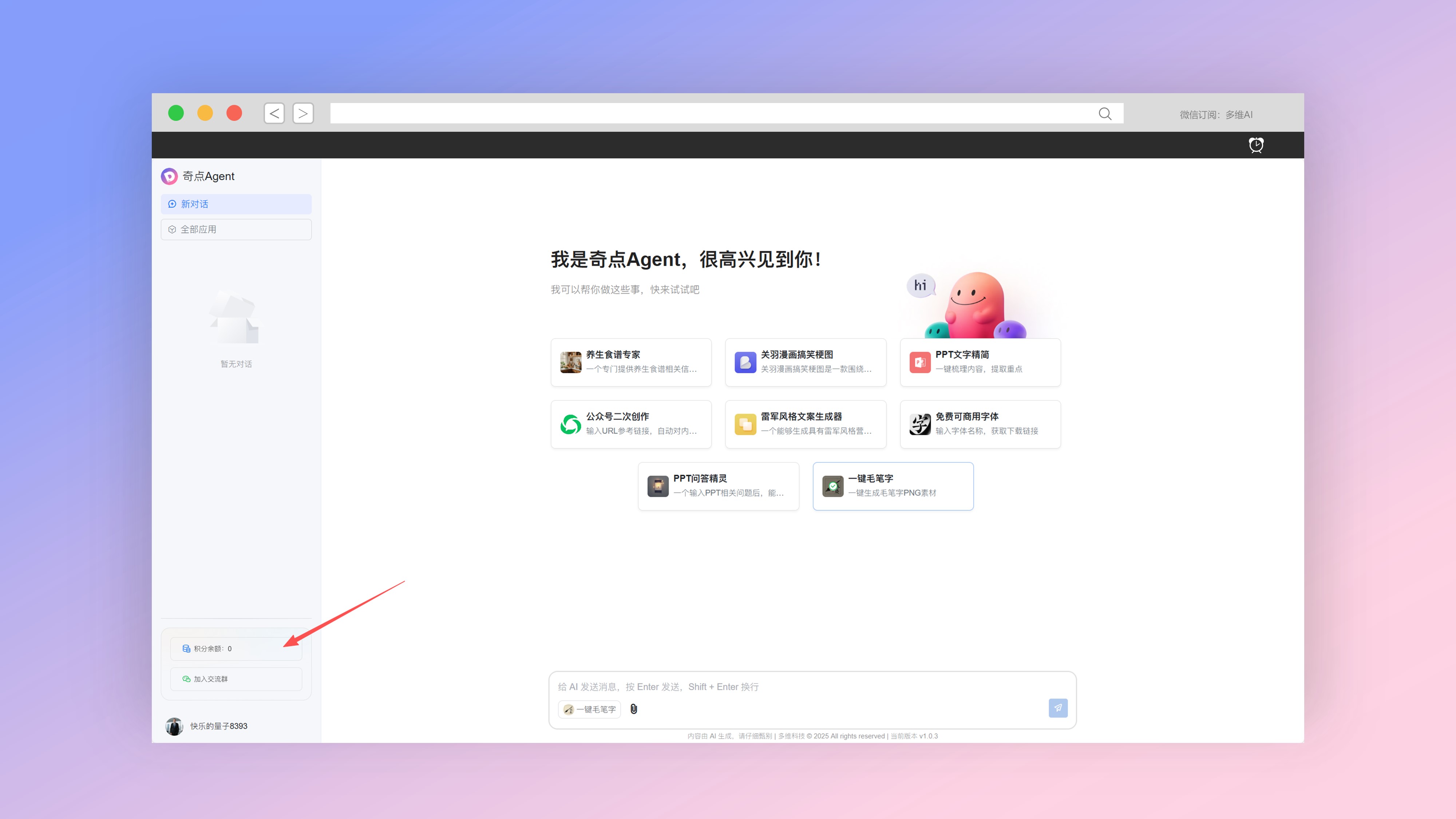Open the 关羽漫画搞笑梗图 card
Screen dimensions: 1456x819
pyautogui.click(x=806, y=362)
